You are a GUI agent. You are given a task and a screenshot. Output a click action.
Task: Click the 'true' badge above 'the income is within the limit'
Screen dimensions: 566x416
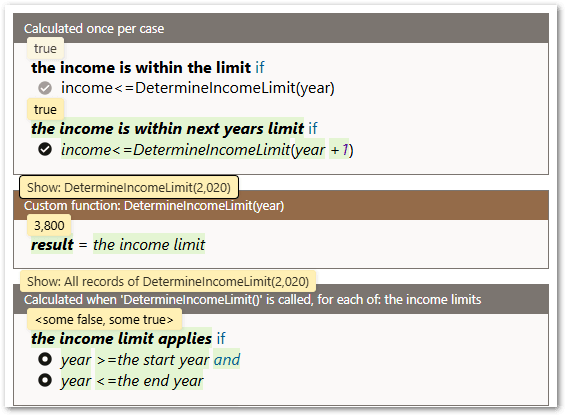pos(45,48)
